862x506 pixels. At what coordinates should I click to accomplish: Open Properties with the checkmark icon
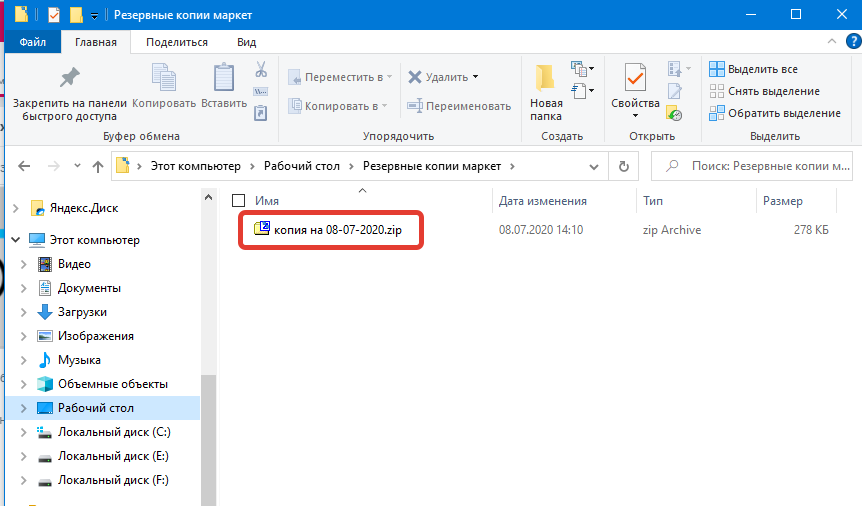[635, 80]
